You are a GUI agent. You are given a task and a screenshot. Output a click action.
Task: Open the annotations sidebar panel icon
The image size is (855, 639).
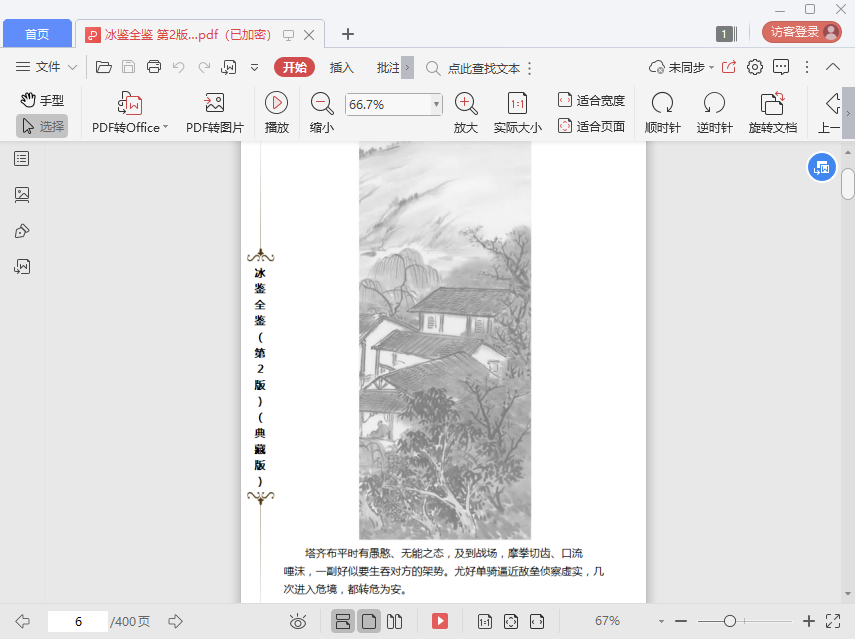coord(22,231)
